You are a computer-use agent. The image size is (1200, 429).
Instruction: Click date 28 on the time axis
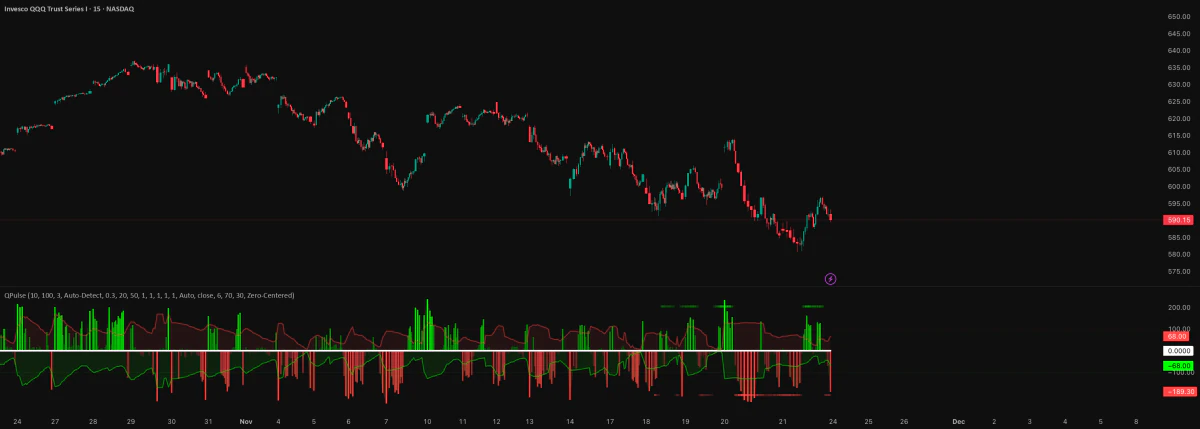[93, 421]
